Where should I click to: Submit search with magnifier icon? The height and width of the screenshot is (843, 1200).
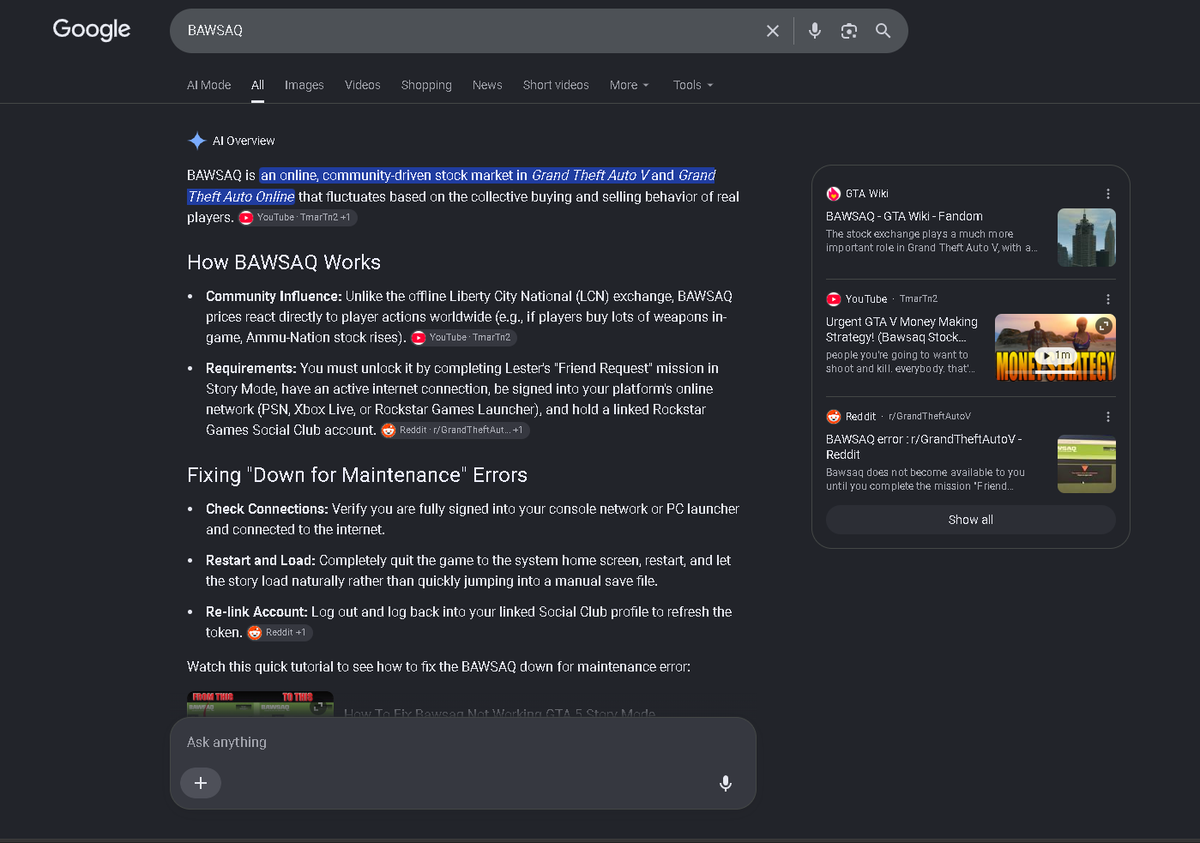click(883, 31)
